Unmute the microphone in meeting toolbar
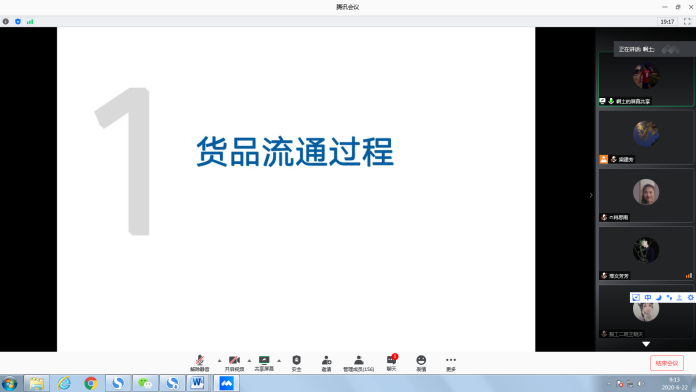696x392 pixels. tap(200, 363)
